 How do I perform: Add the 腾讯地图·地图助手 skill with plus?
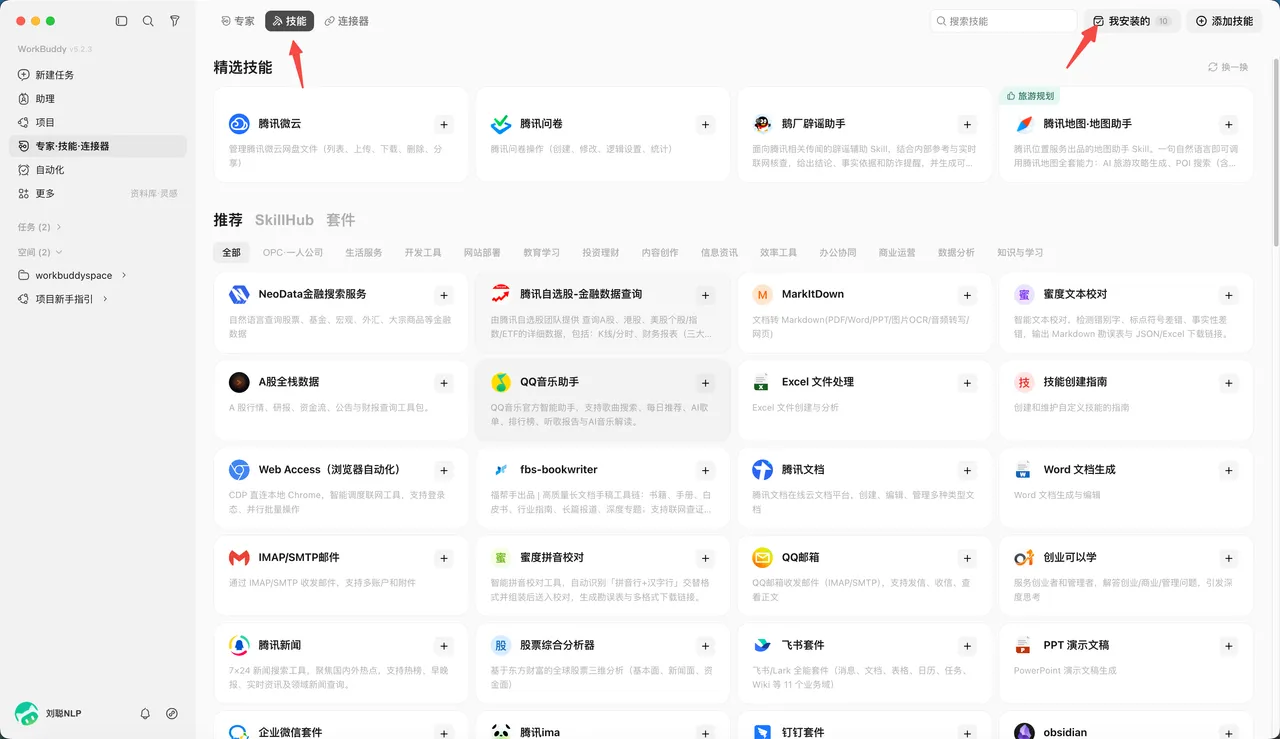pos(1229,125)
